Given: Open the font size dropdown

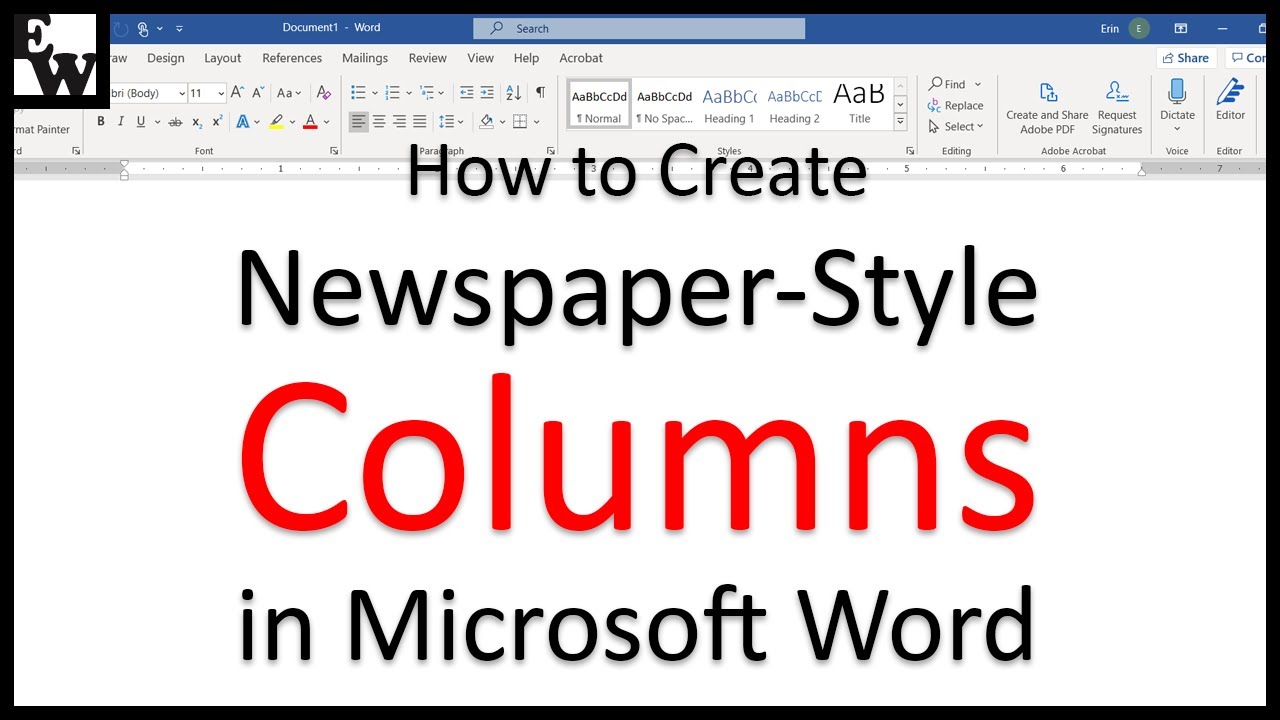Looking at the screenshot, I should click(x=221, y=93).
